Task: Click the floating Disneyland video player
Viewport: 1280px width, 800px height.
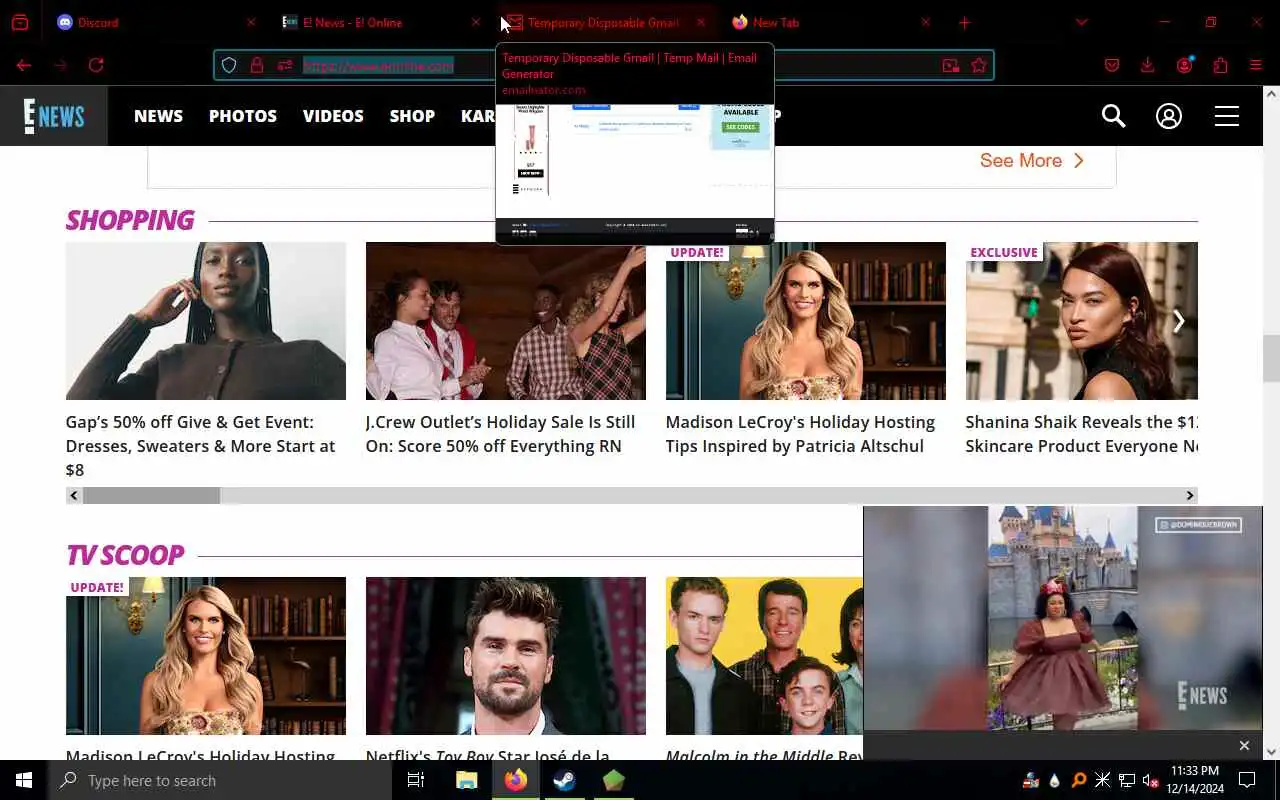Action: 1063,618
